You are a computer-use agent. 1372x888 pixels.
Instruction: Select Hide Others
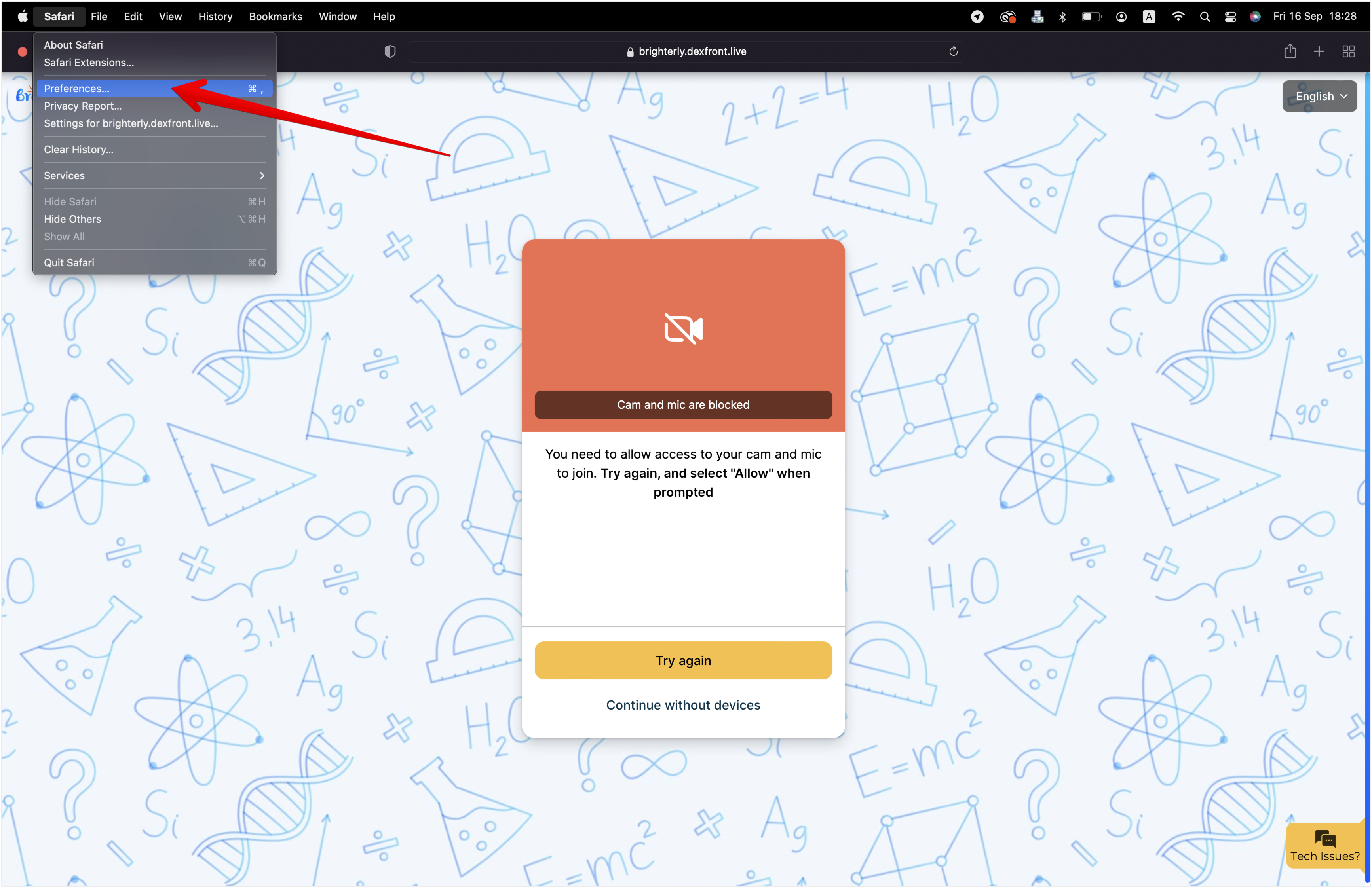[x=154, y=219]
